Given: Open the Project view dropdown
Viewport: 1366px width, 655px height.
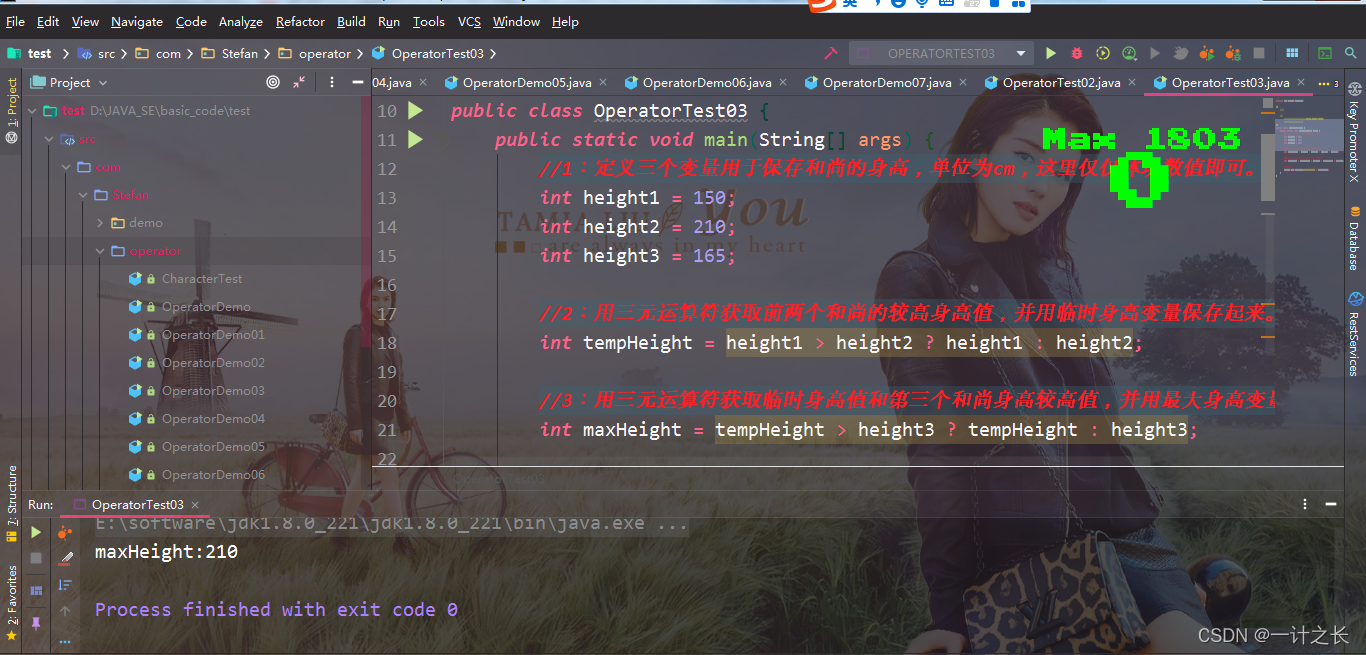Looking at the screenshot, I should click(x=69, y=83).
